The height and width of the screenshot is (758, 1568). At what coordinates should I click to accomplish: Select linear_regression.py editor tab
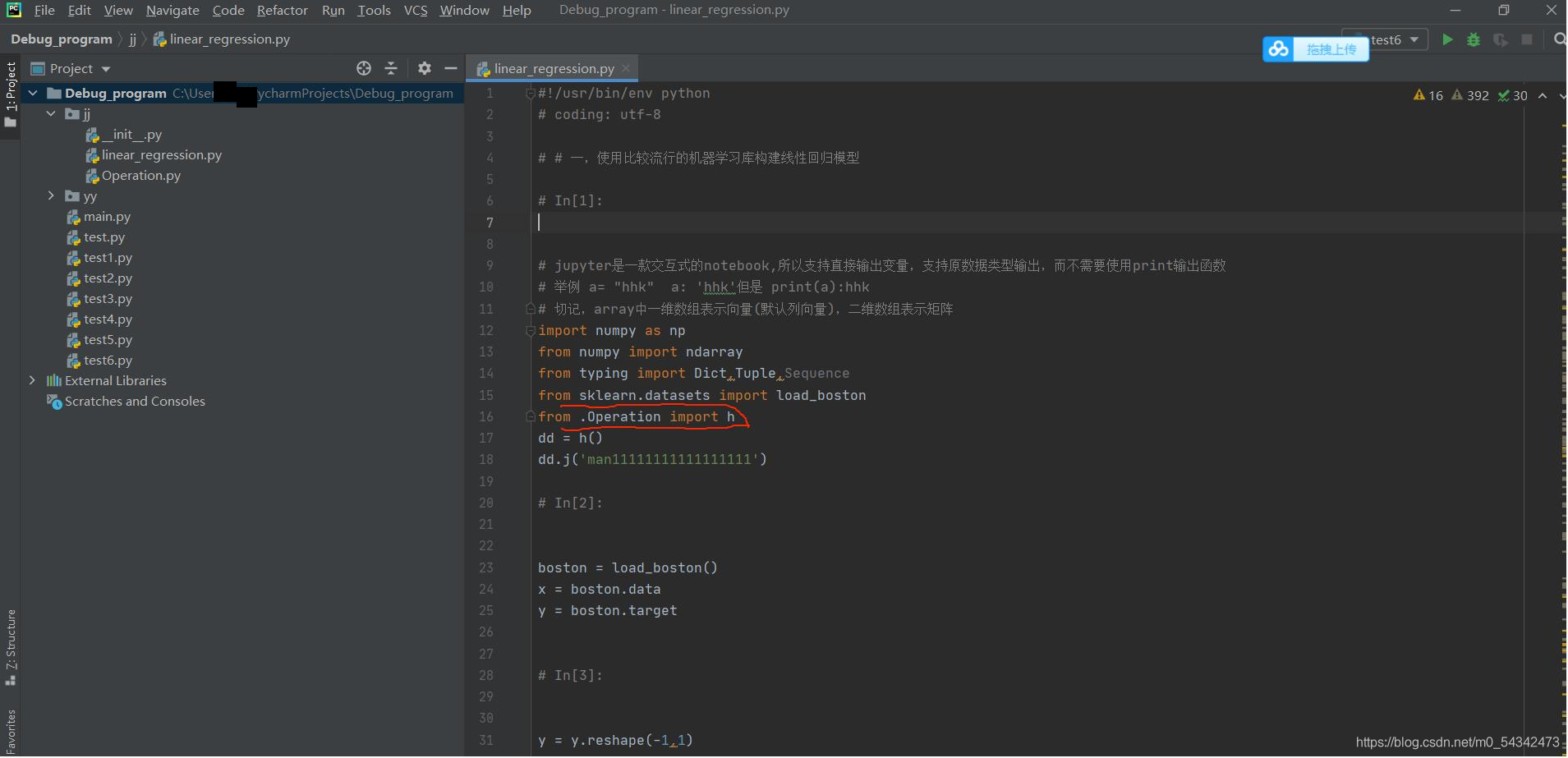[x=554, y=68]
